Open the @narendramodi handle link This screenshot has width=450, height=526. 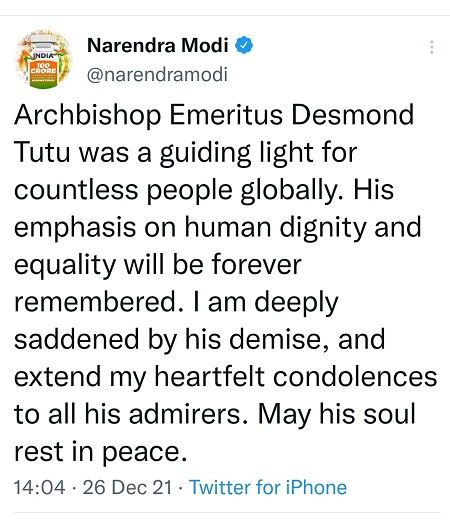pyautogui.click(x=157, y=74)
